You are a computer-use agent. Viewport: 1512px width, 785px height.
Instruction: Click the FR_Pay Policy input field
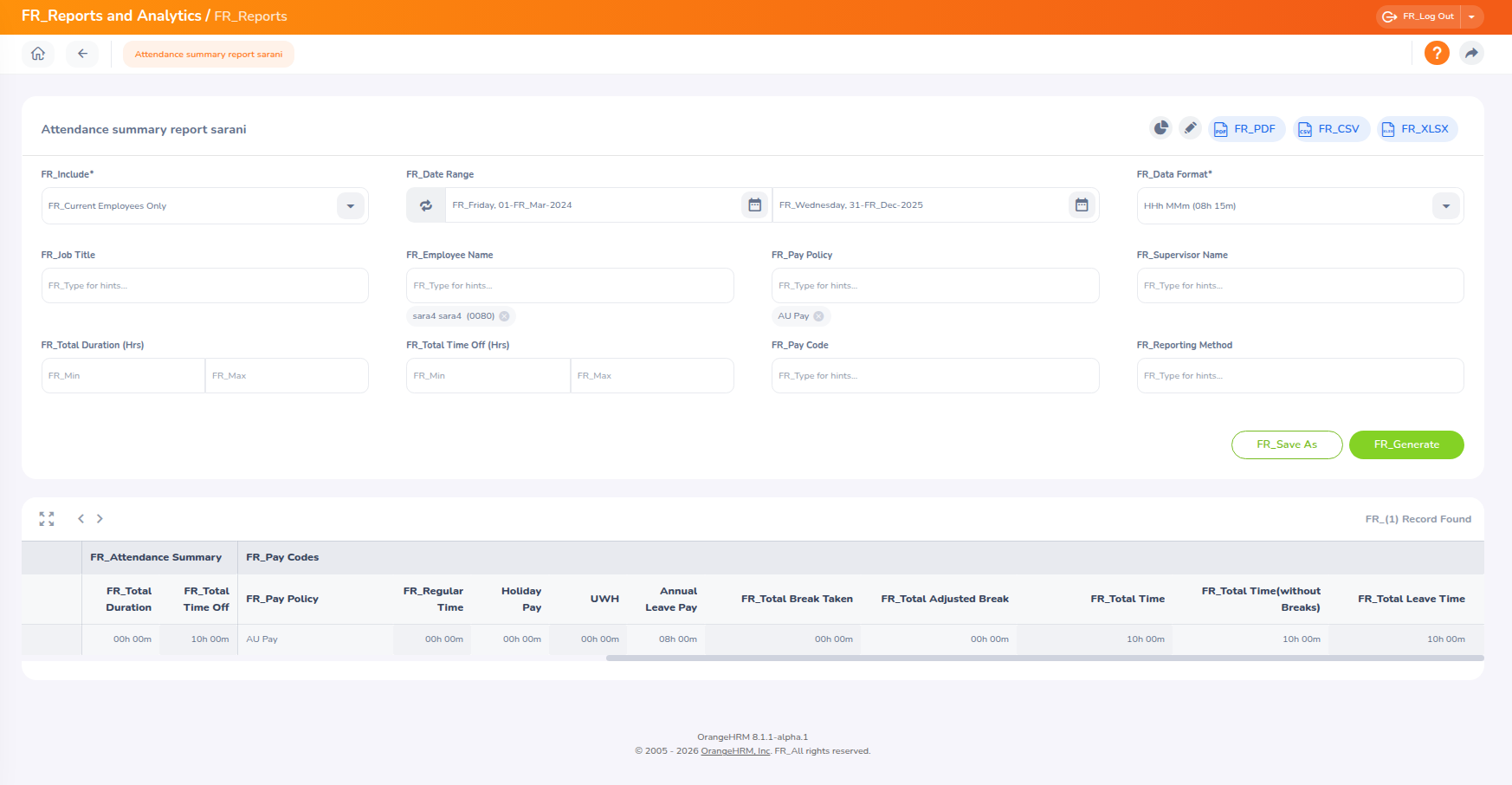point(935,286)
